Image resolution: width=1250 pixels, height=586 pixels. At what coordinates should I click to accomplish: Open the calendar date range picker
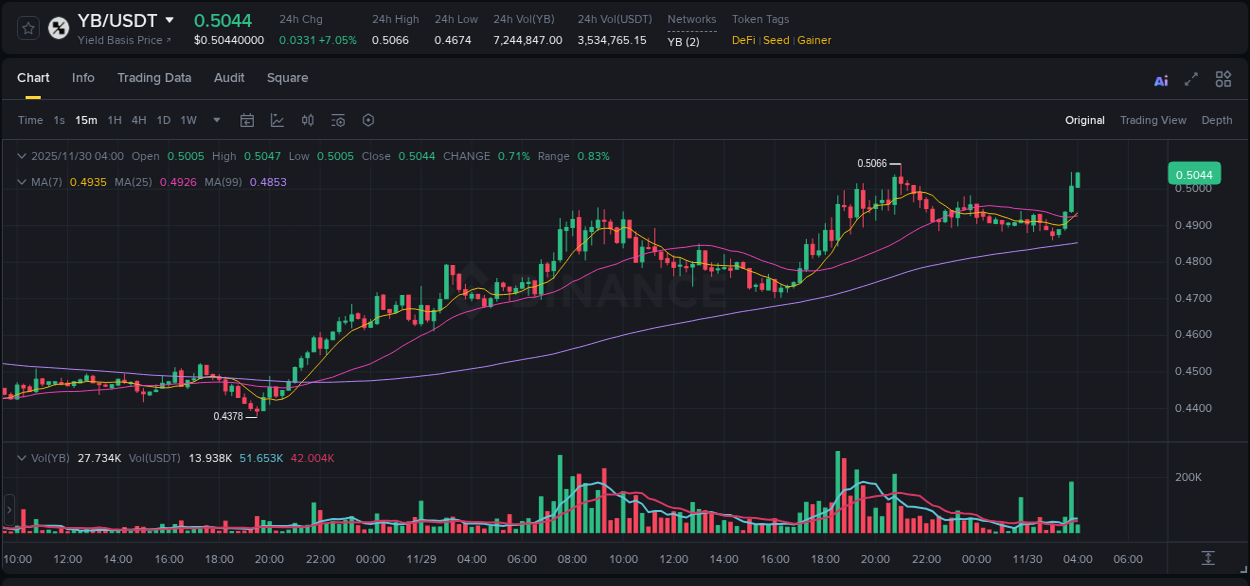tap(247, 120)
